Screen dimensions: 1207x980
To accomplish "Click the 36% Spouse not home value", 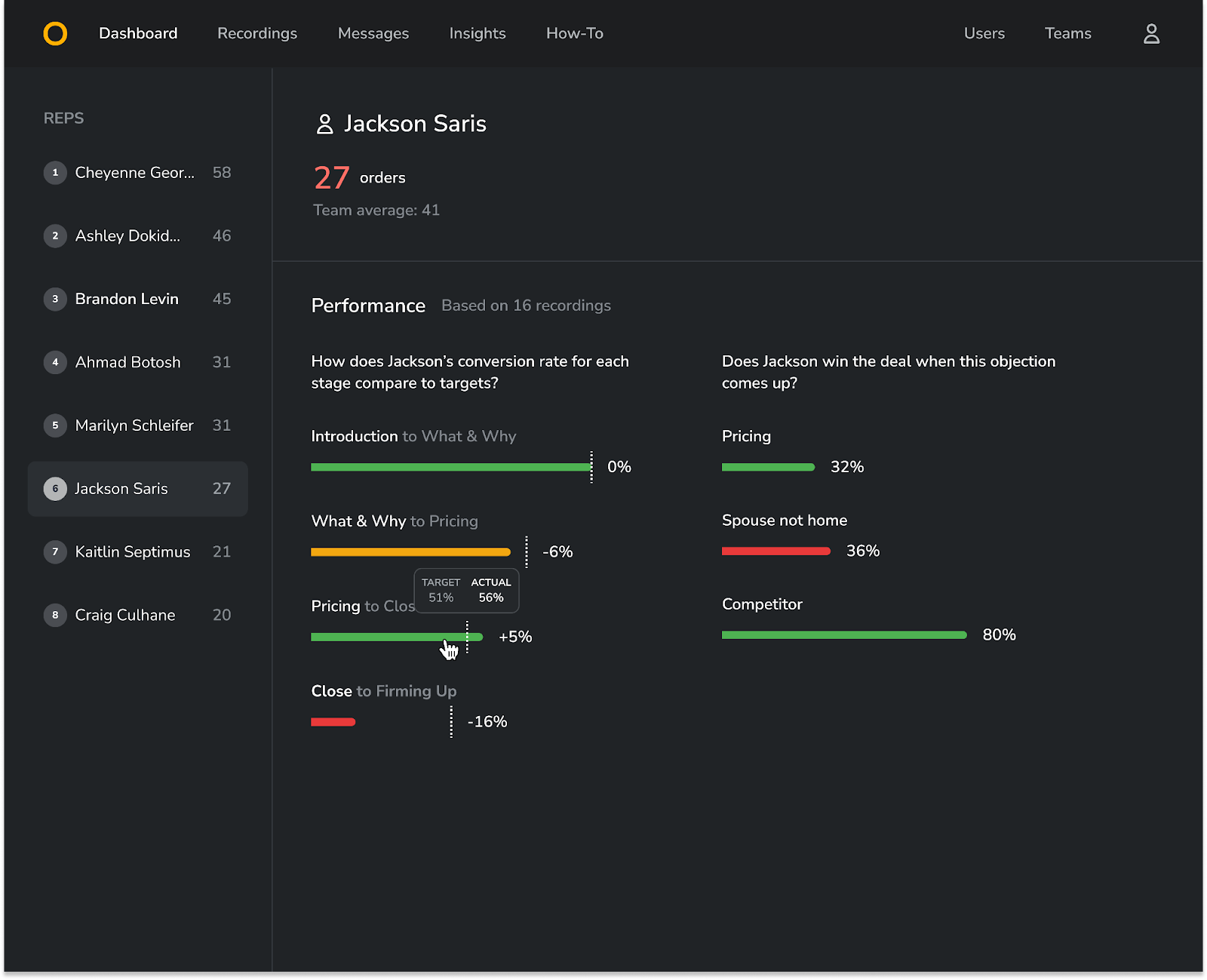I will pyautogui.click(x=863, y=551).
